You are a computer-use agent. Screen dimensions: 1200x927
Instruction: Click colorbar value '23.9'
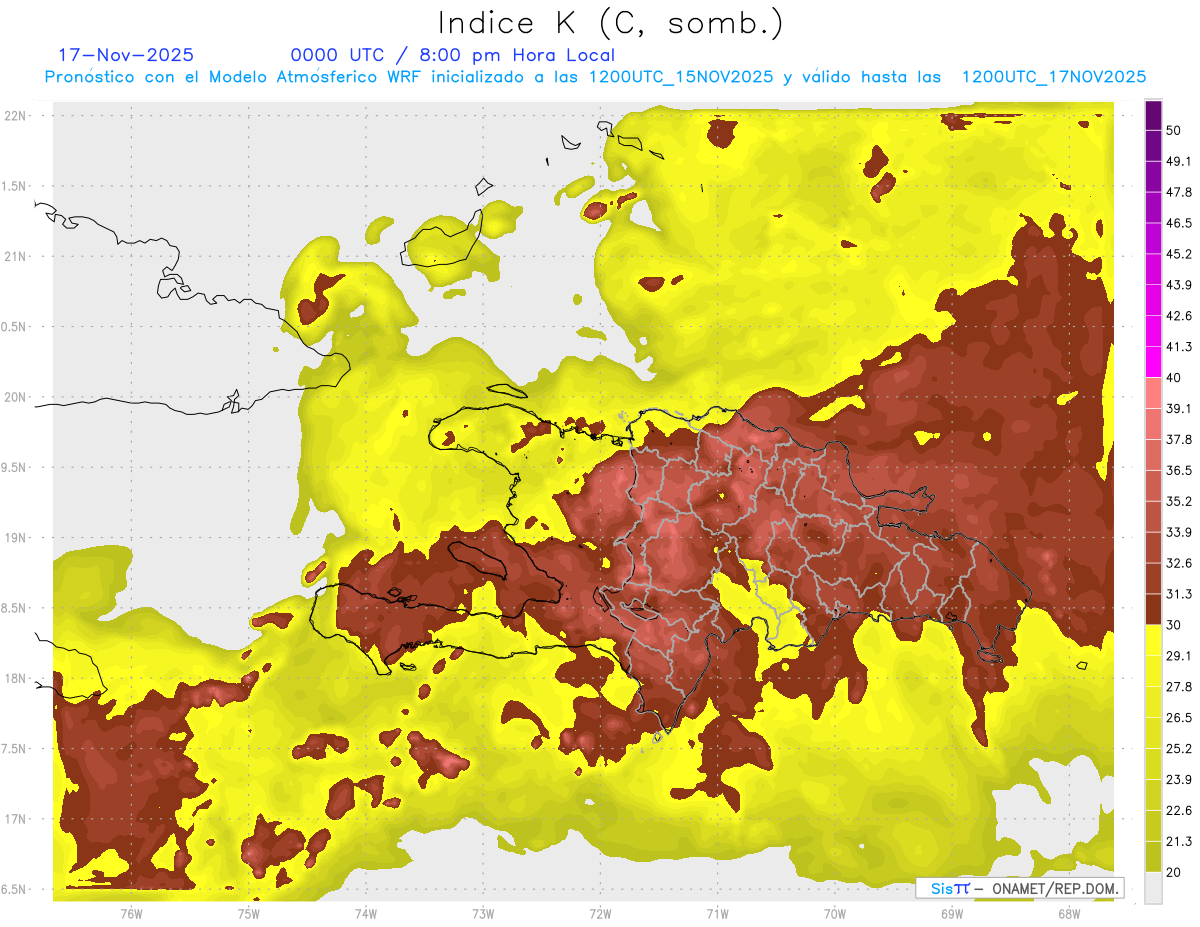[x=1179, y=780]
